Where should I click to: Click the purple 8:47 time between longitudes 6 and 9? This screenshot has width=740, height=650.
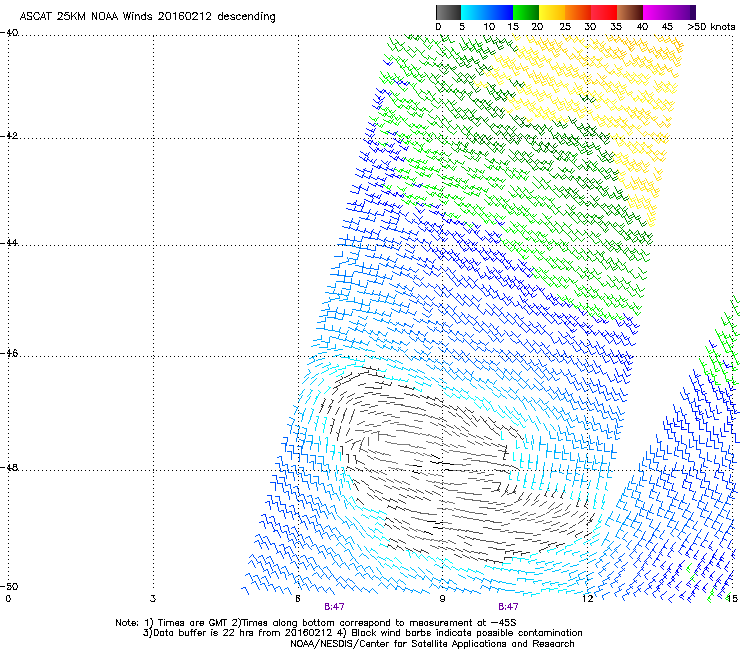point(334,607)
